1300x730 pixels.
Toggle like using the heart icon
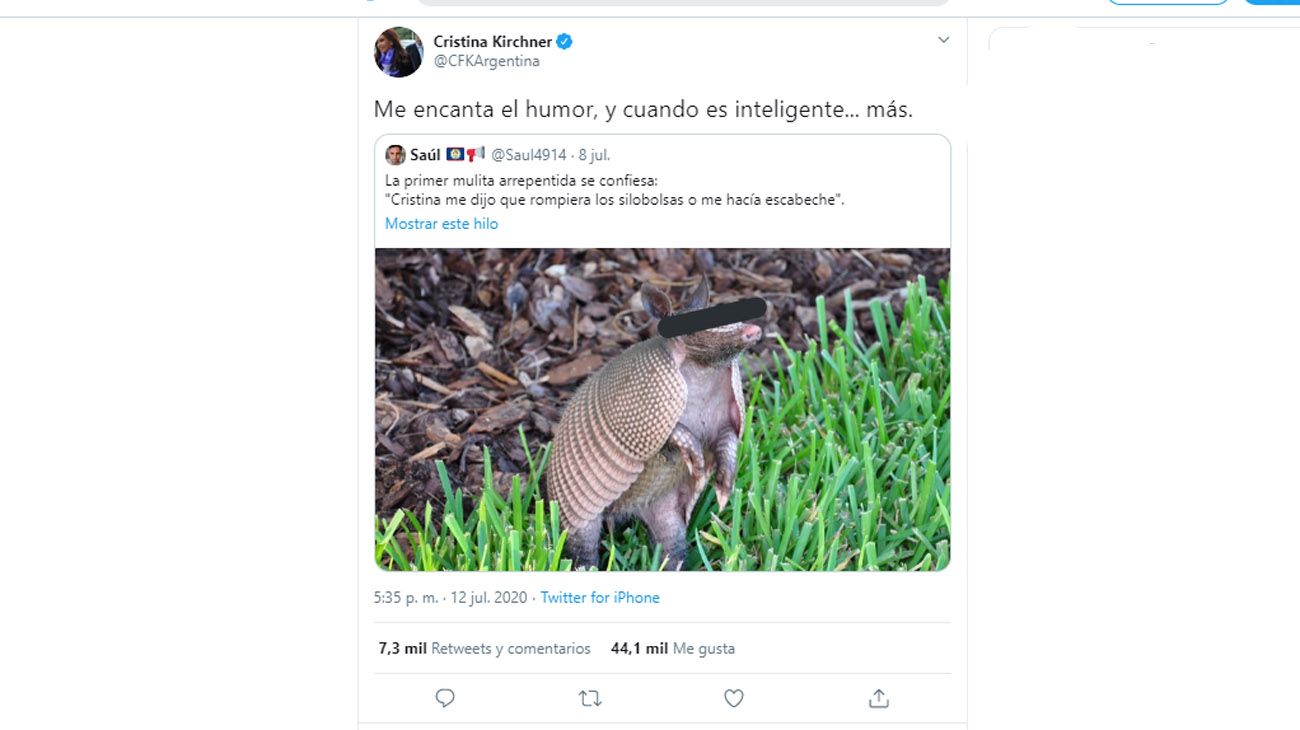point(733,698)
